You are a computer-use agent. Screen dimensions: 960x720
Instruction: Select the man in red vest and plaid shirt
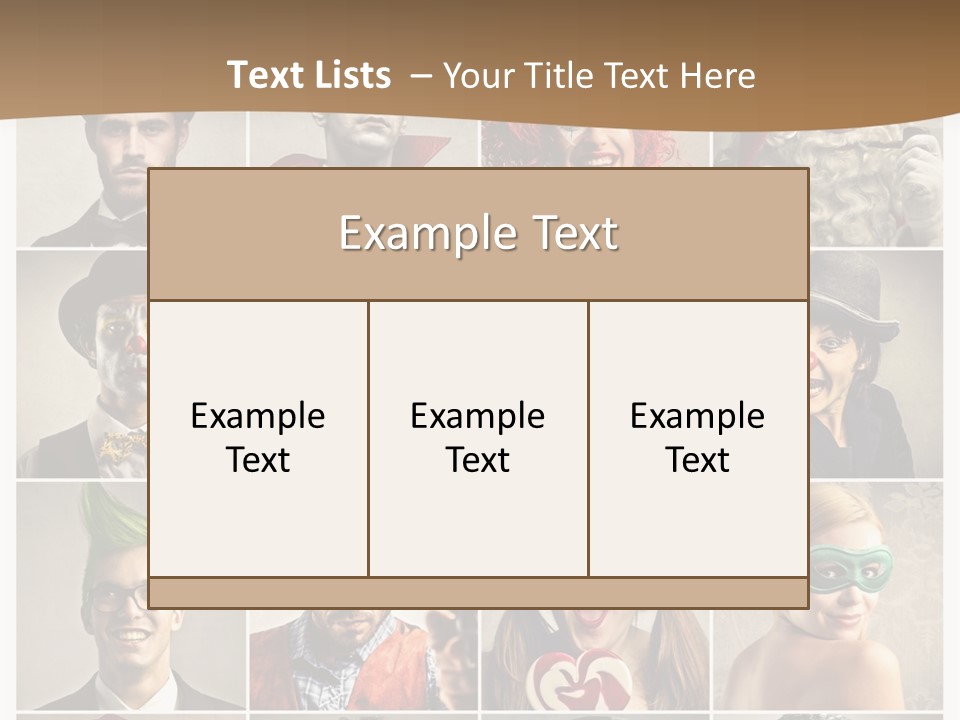[364, 660]
